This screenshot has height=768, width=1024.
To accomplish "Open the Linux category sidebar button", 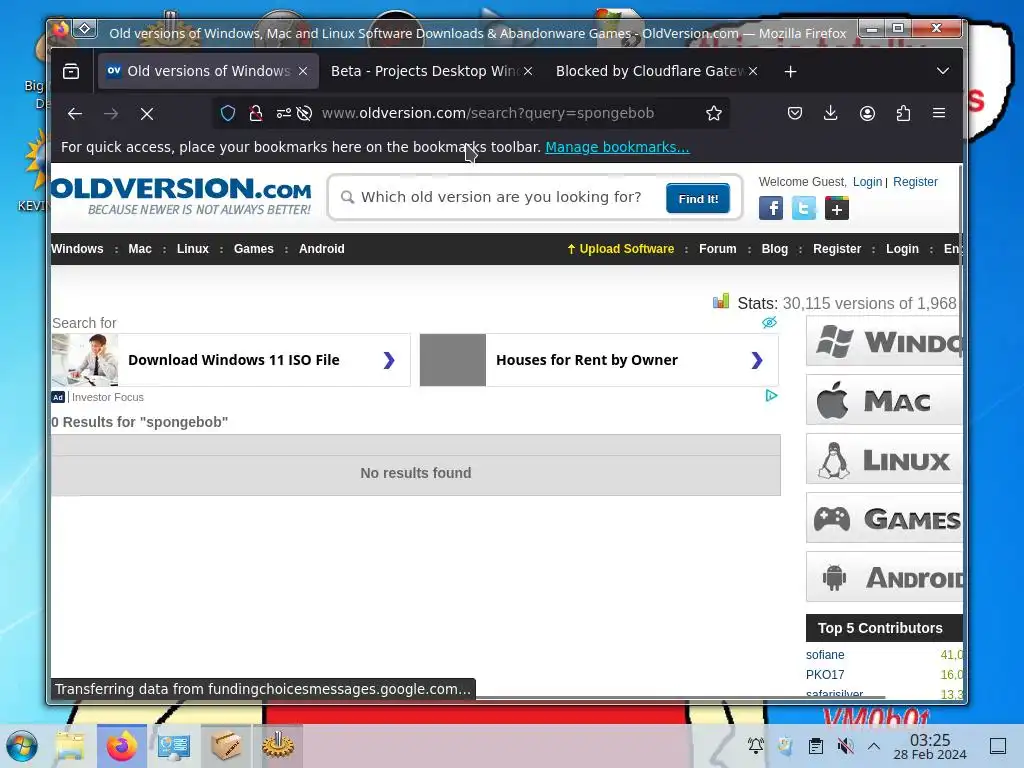I will pyautogui.click(x=884, y=459).
